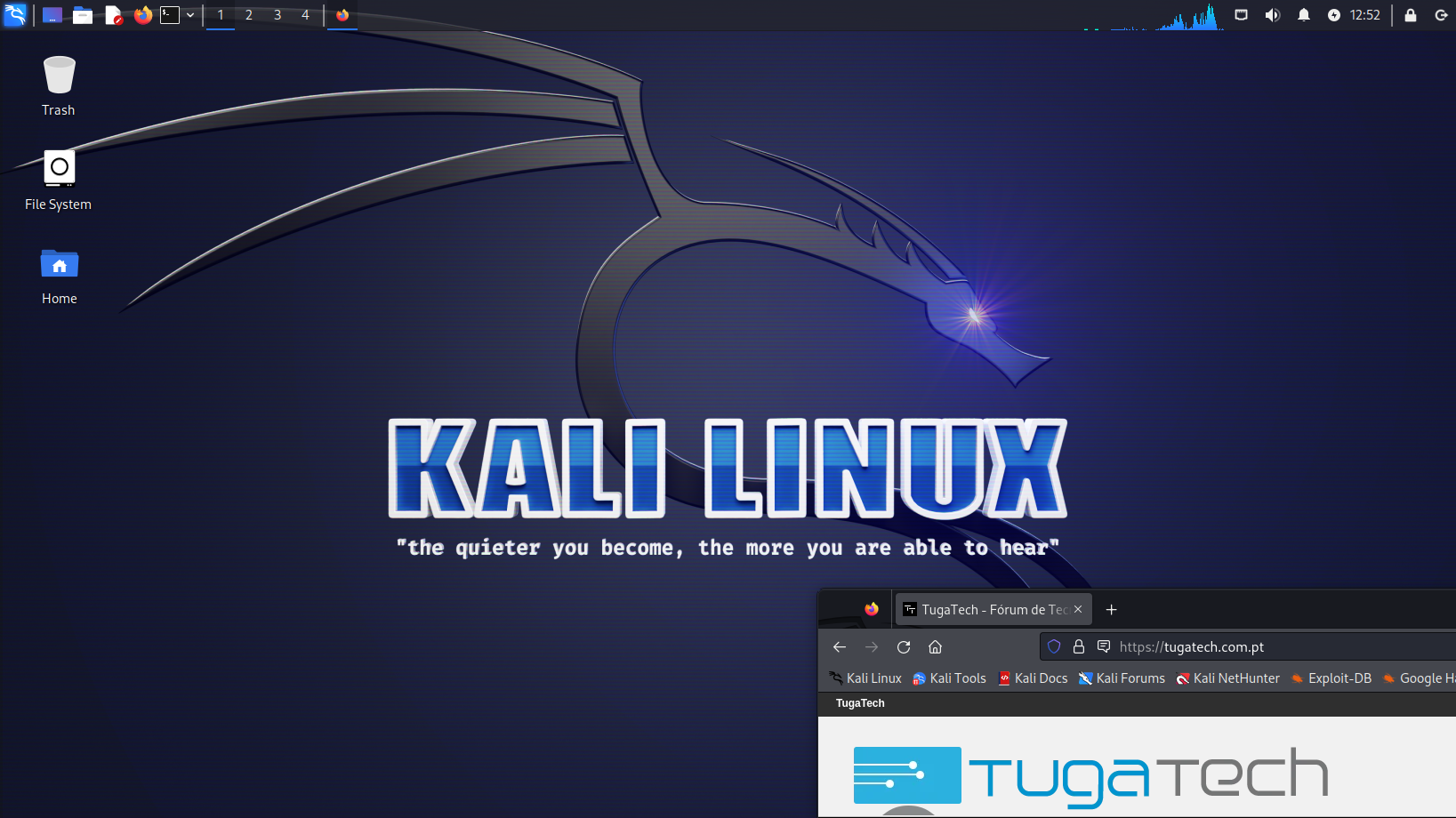Open the Kali Docs bookmark

point(1033,678)
